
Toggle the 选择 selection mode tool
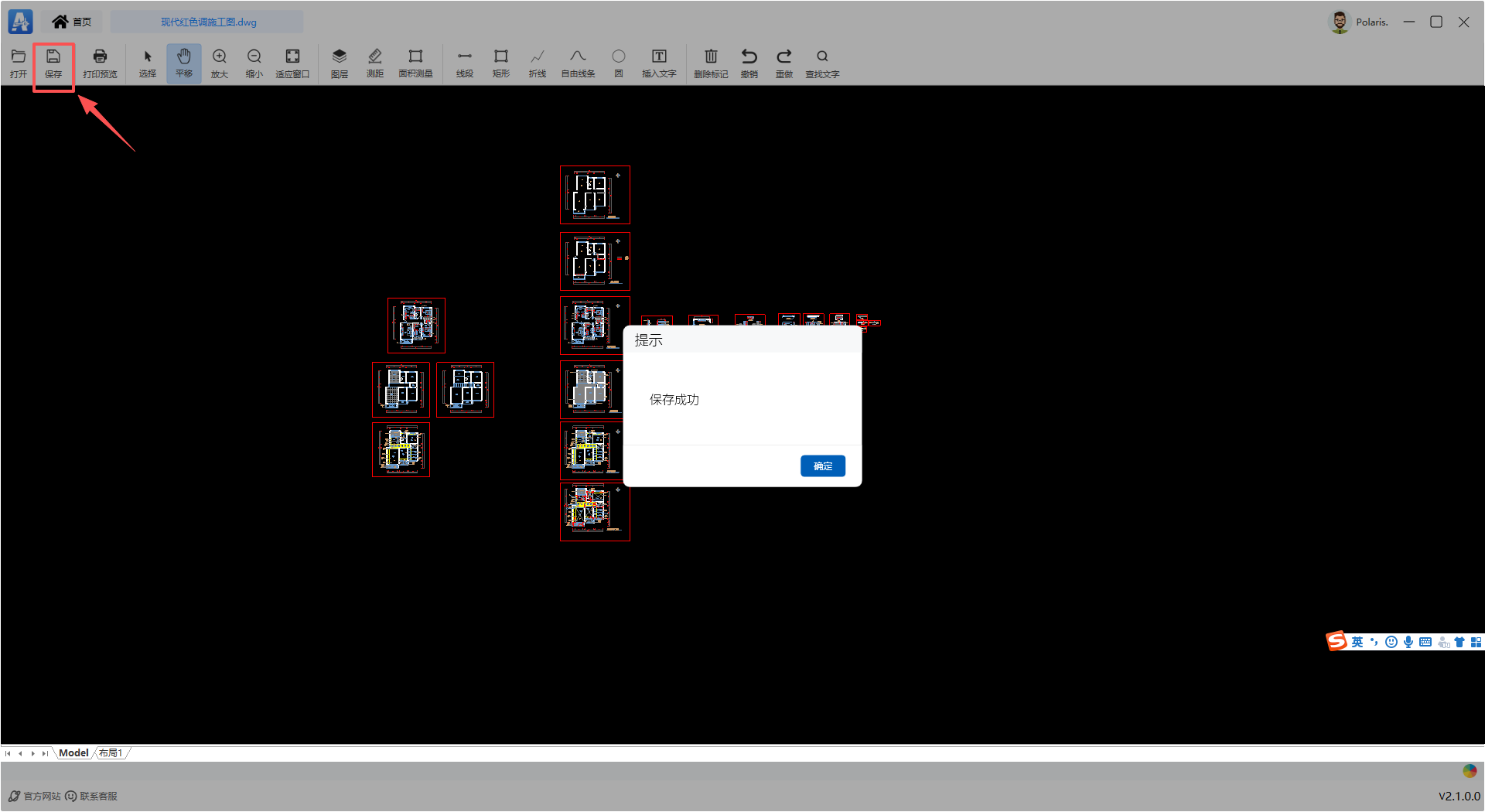tap(148, 63)
